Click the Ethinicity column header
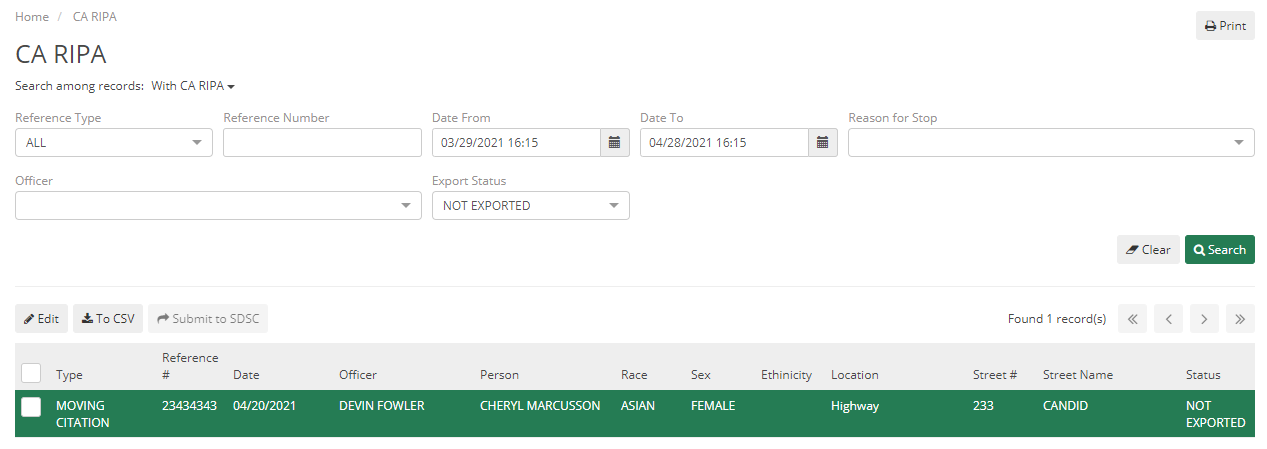1267x449 pixels. 786,375
